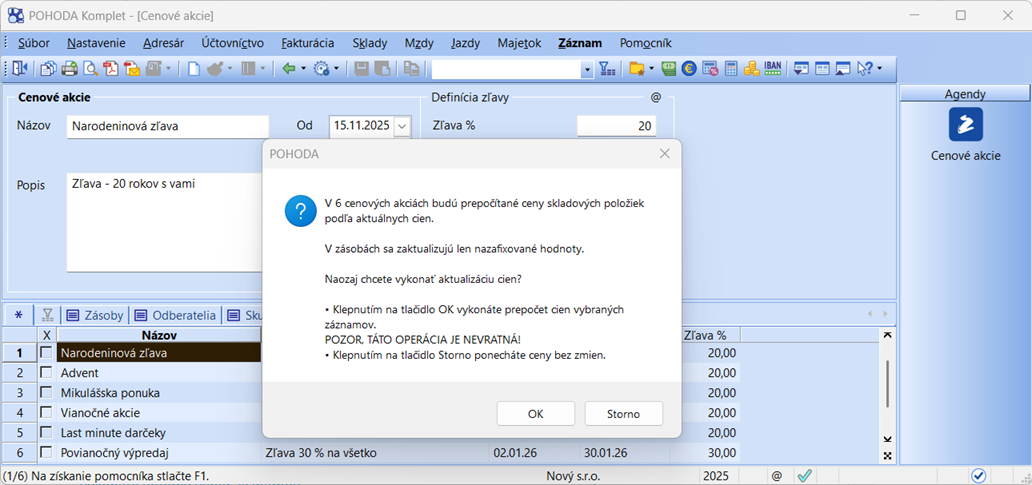The height and width of the screenshot is (485, 1032).
Task: Tick the checkbox for Advent row
Action: [46, 373]
